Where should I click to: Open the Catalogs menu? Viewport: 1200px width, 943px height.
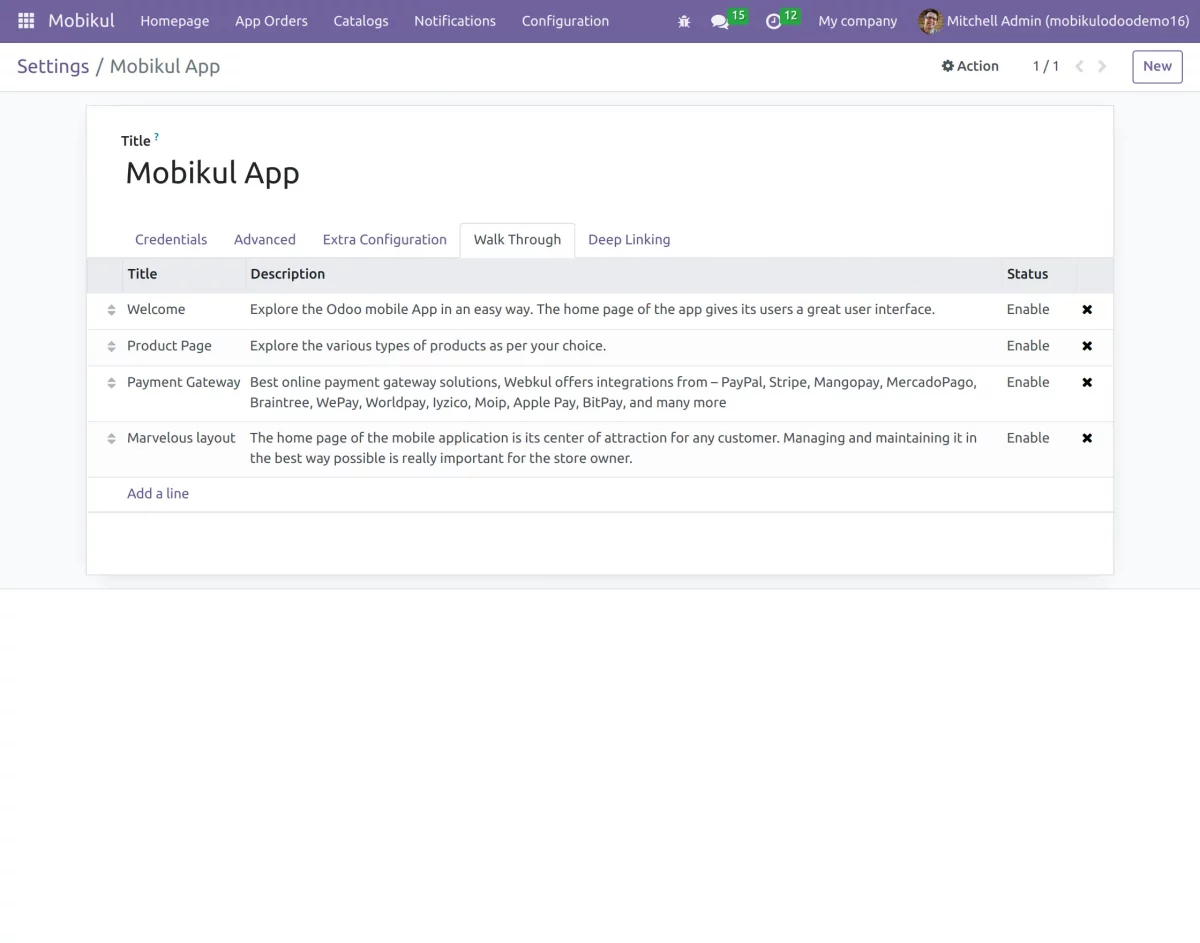click(x=361, y=21)
